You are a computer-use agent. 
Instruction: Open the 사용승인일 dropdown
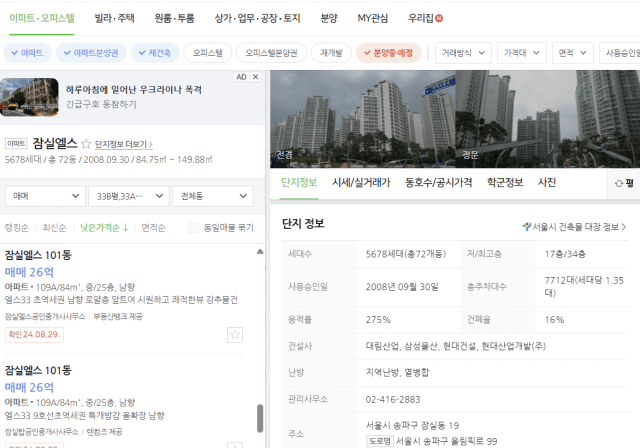pyautogui.click(x=620, y=53)
